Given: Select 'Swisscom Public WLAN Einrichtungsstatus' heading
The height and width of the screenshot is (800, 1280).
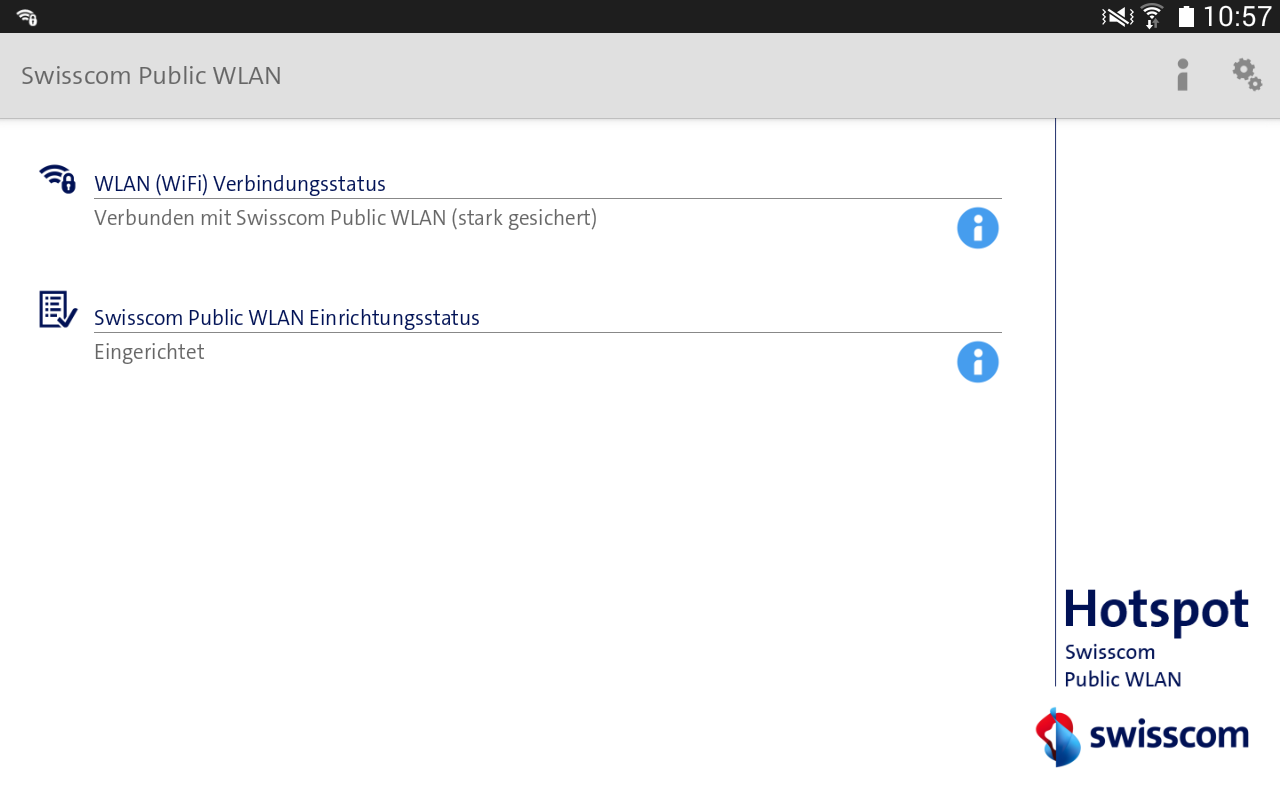Looking at the screenshot, I should click(287, 318).
